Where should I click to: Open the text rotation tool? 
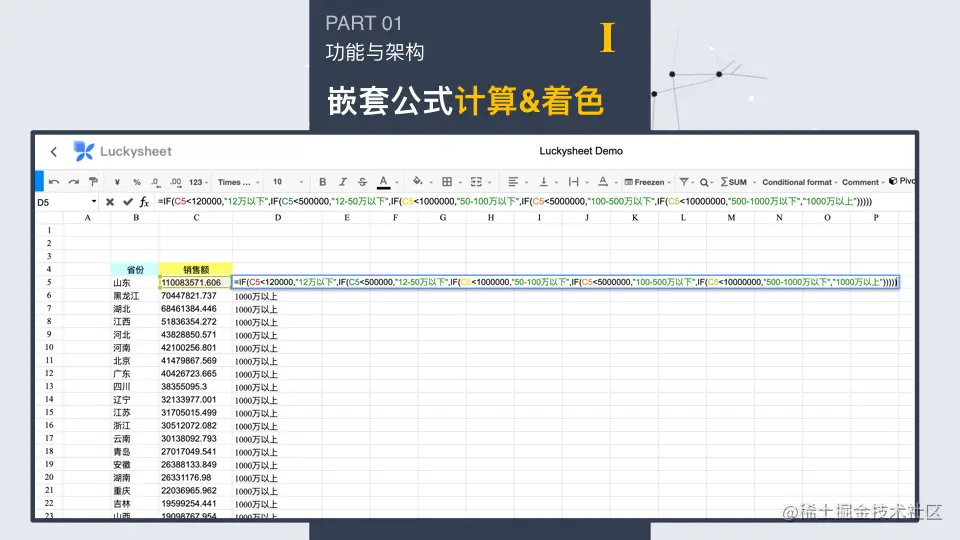point(603,182)
